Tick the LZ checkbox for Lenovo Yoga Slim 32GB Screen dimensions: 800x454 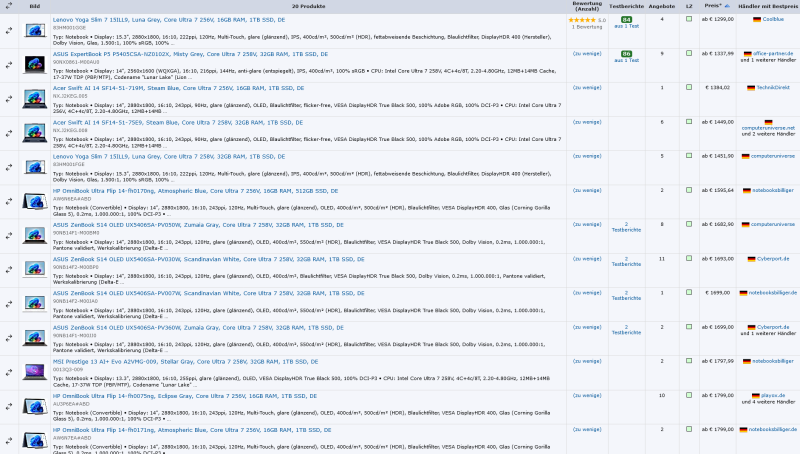coord(689,156)
